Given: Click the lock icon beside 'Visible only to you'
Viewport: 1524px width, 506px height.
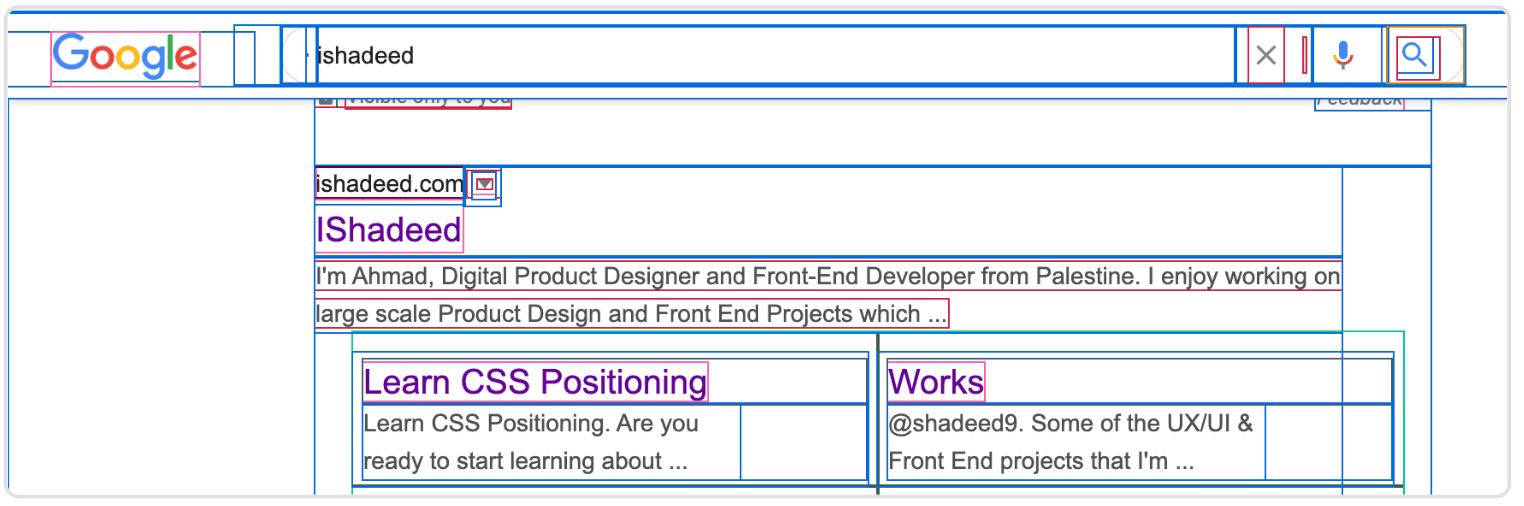Looking at the screenshot, I should pos(325,99).
